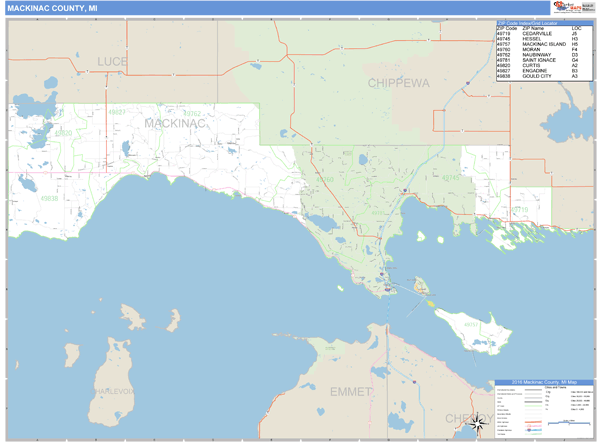Click the EMMET county label

[x=350, y=391]
